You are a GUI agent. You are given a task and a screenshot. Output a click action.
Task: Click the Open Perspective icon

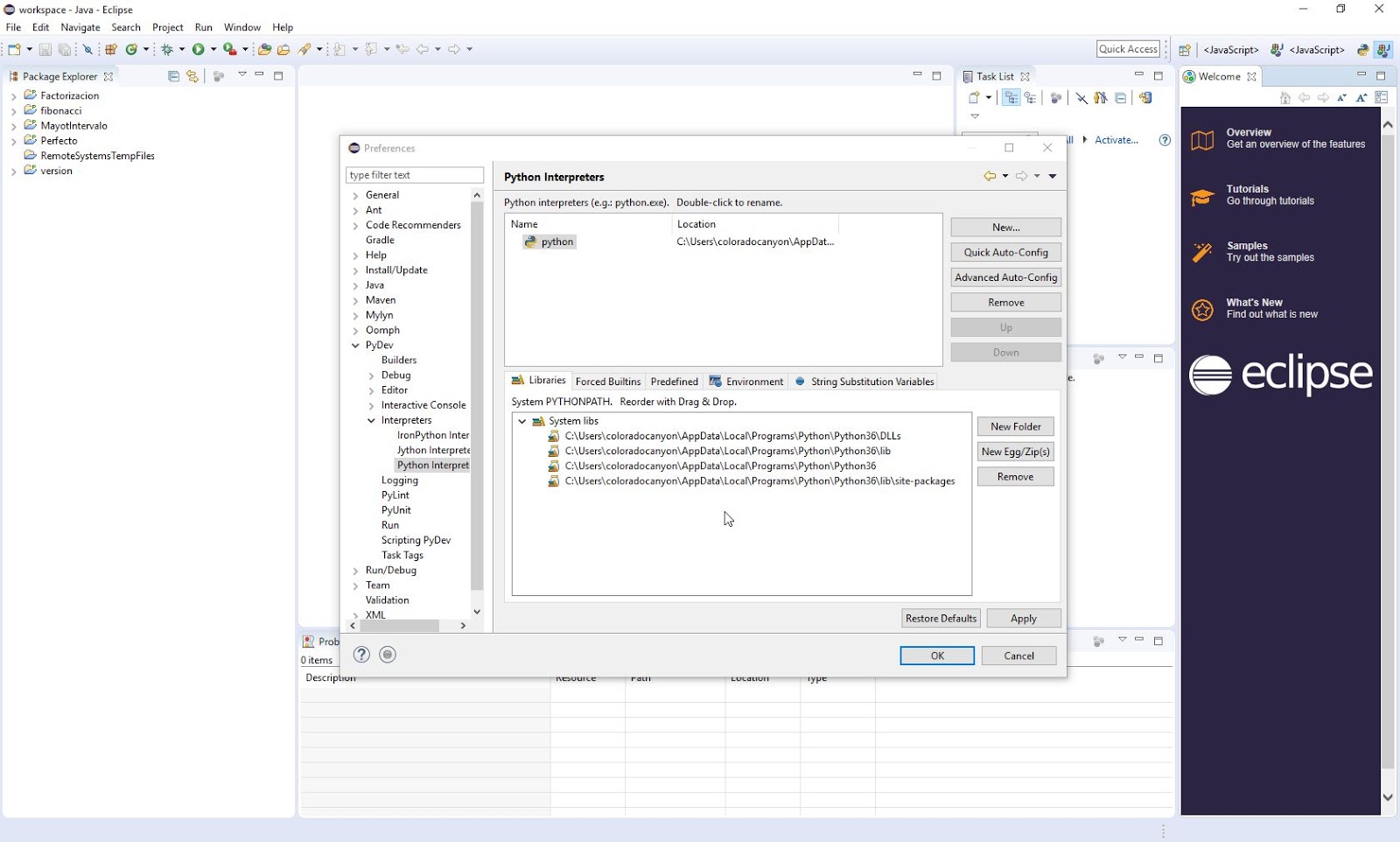[1185, 50]
